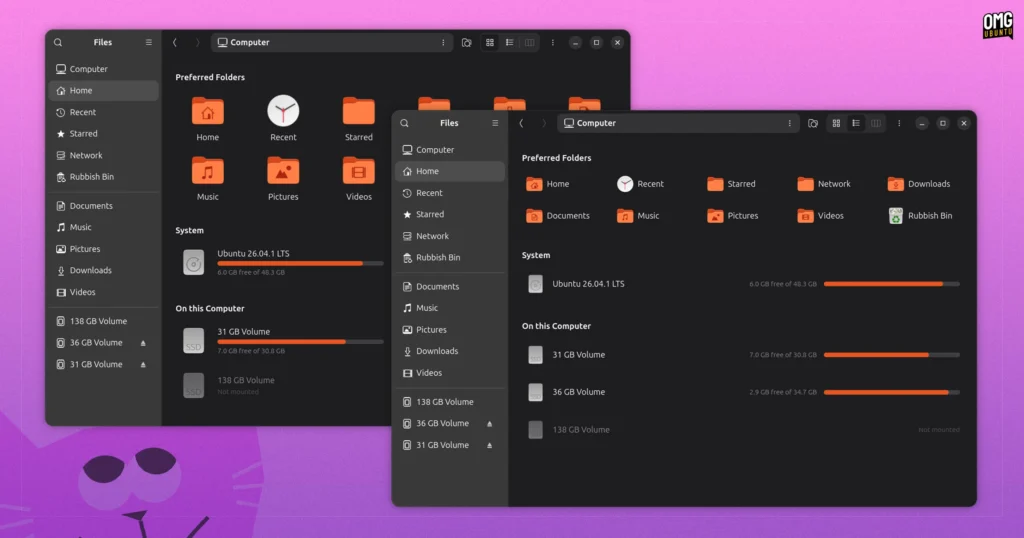The width and height of the screenshot is (1024, 538).
Task: Open Downloads in the front window's Preferred Folders
Action: coord(918,184)
